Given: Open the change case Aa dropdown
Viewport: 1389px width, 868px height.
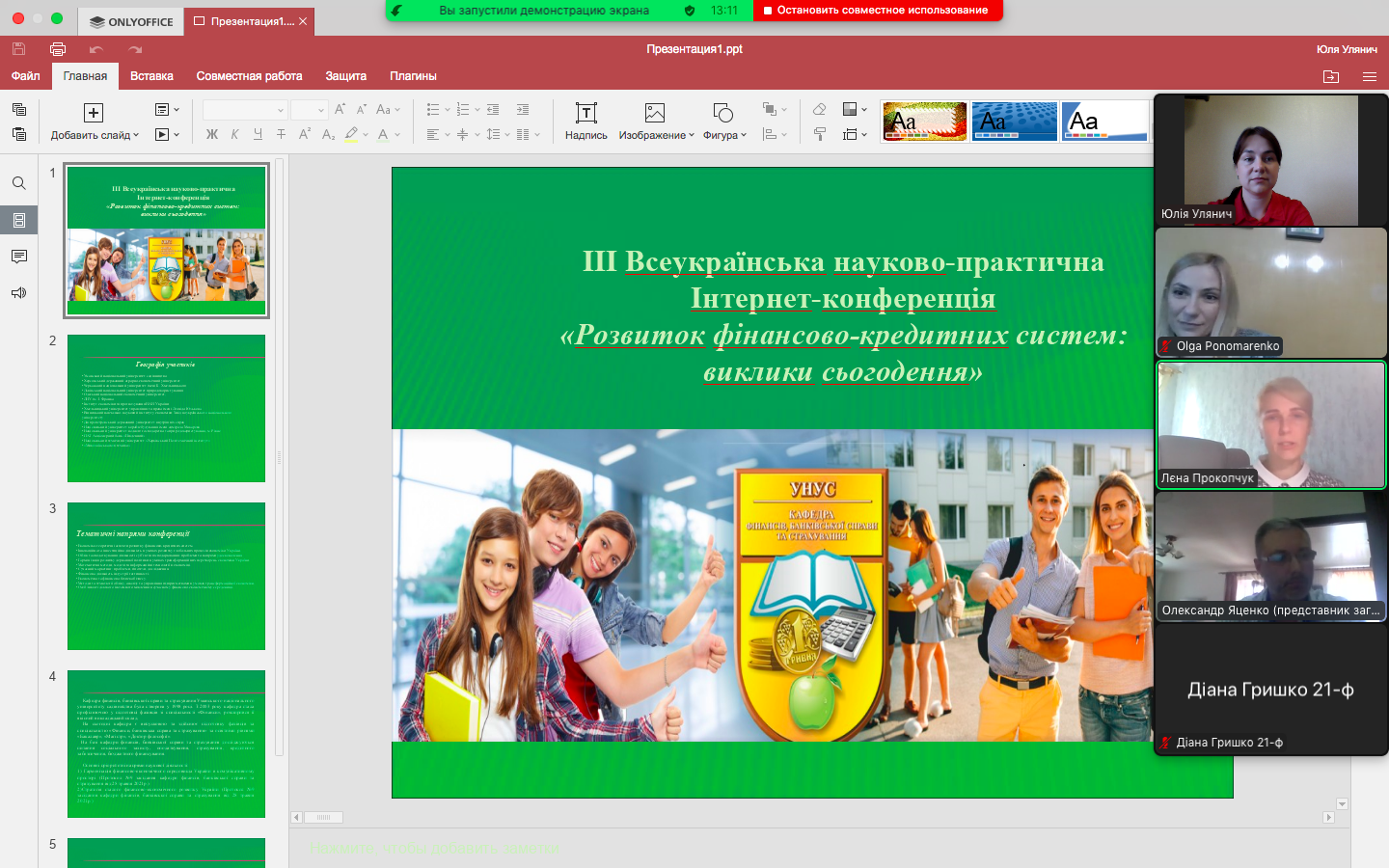Looking at the screenshot, I should tap(388, 110).
